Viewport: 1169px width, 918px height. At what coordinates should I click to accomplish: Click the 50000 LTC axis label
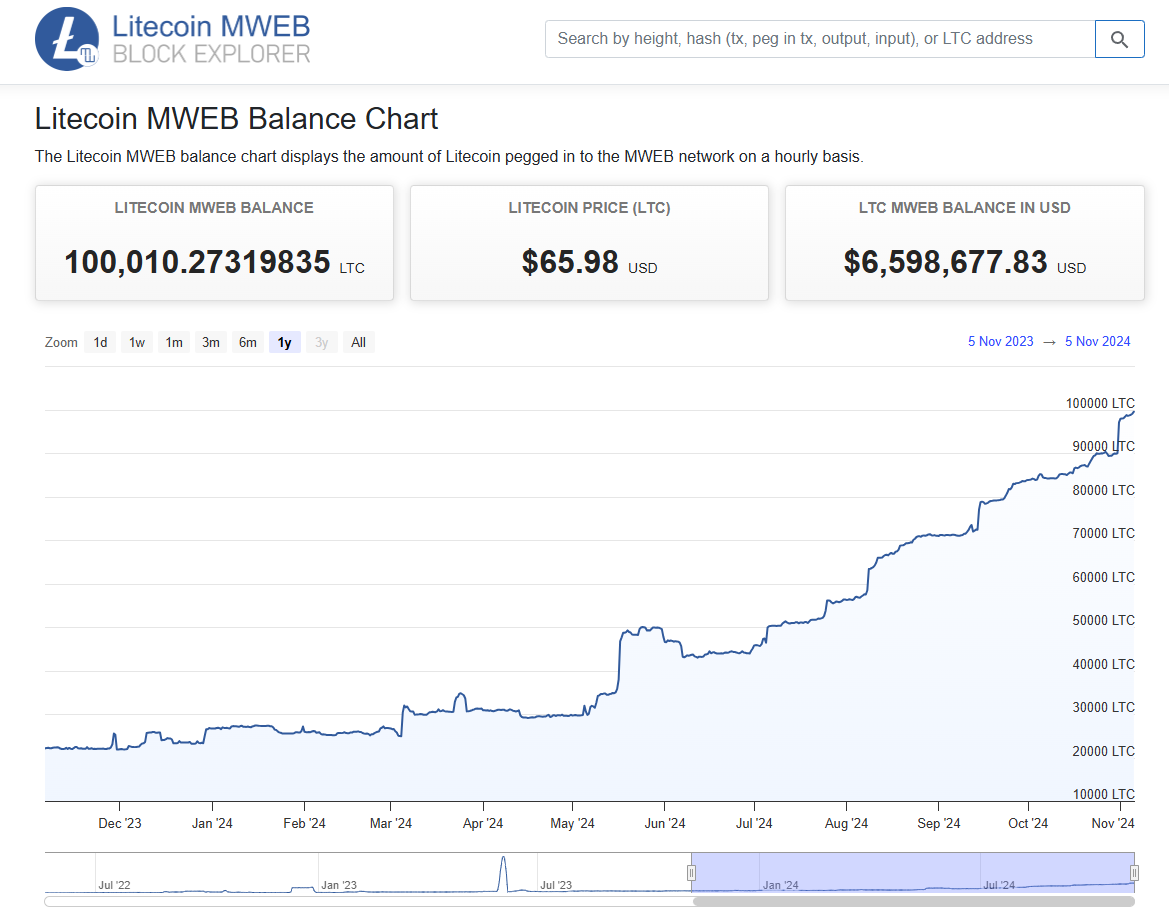tap(1103, 620)
